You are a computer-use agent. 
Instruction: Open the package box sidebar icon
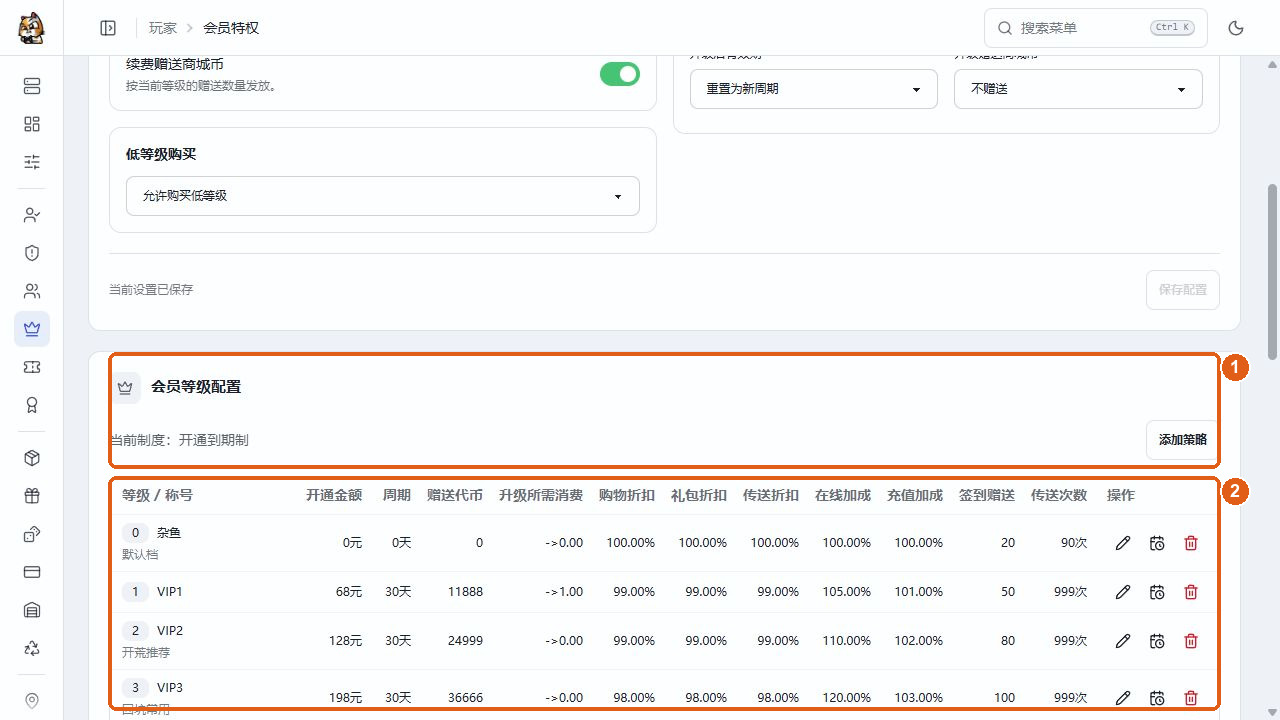click(x=32, y=458)
